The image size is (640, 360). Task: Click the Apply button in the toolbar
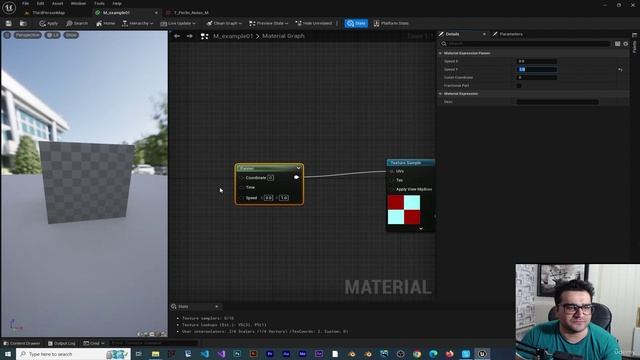point(49,23)
